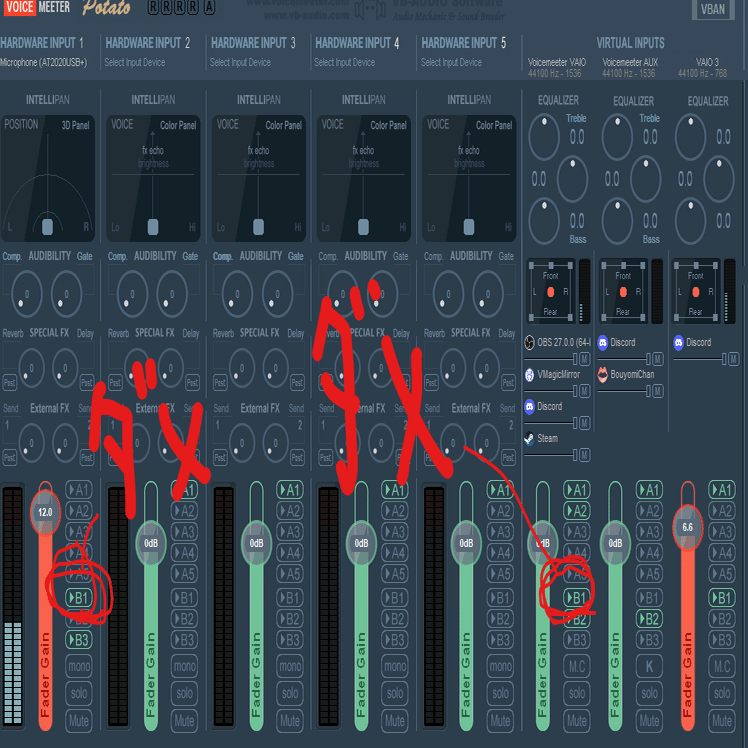Mute BouyomiChan with its M button

click(658, 391)
